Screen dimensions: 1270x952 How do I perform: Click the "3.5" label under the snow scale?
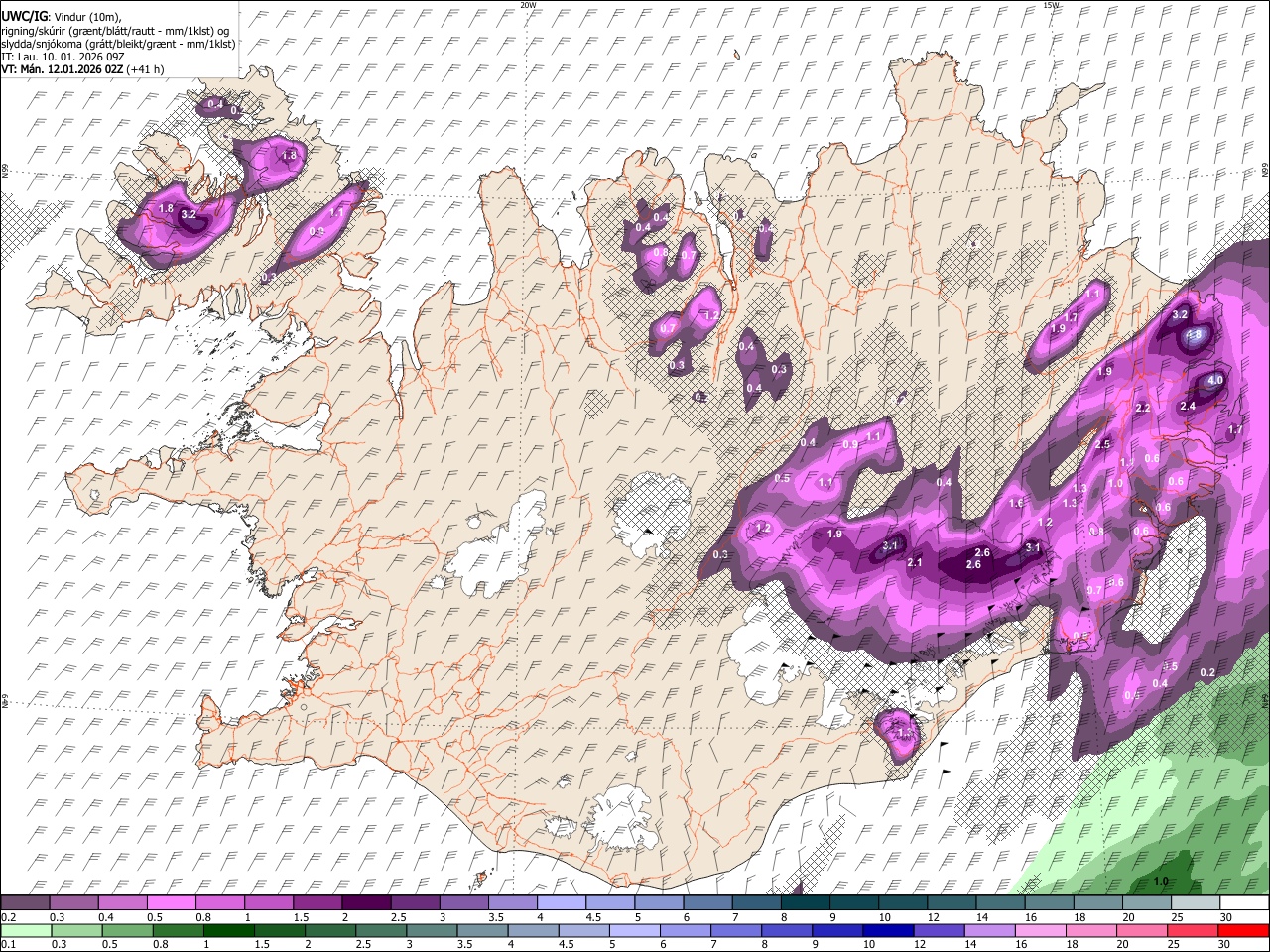click(496, 917)
